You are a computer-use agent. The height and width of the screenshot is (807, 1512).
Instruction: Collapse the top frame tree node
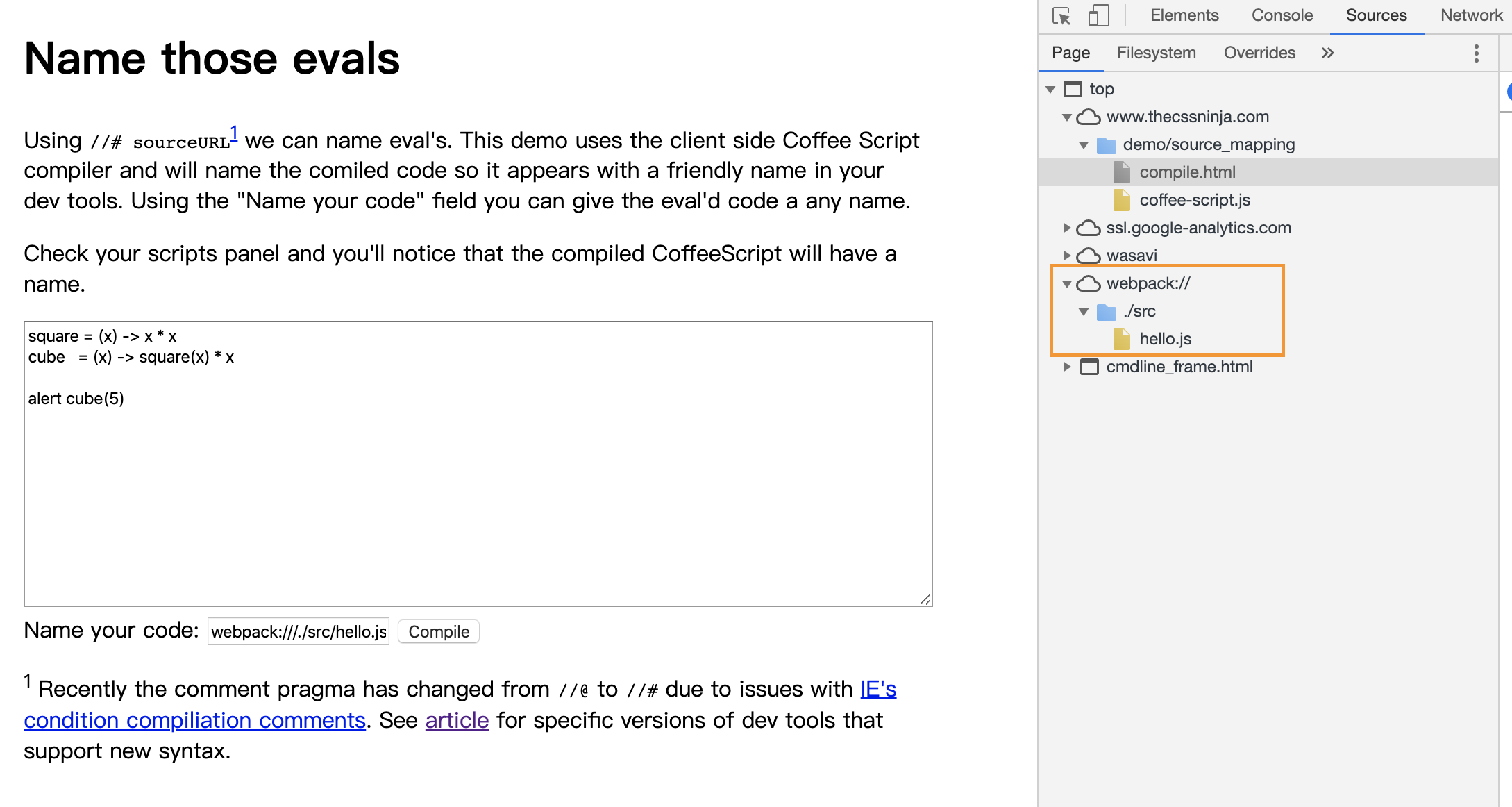coord(1050,89)
